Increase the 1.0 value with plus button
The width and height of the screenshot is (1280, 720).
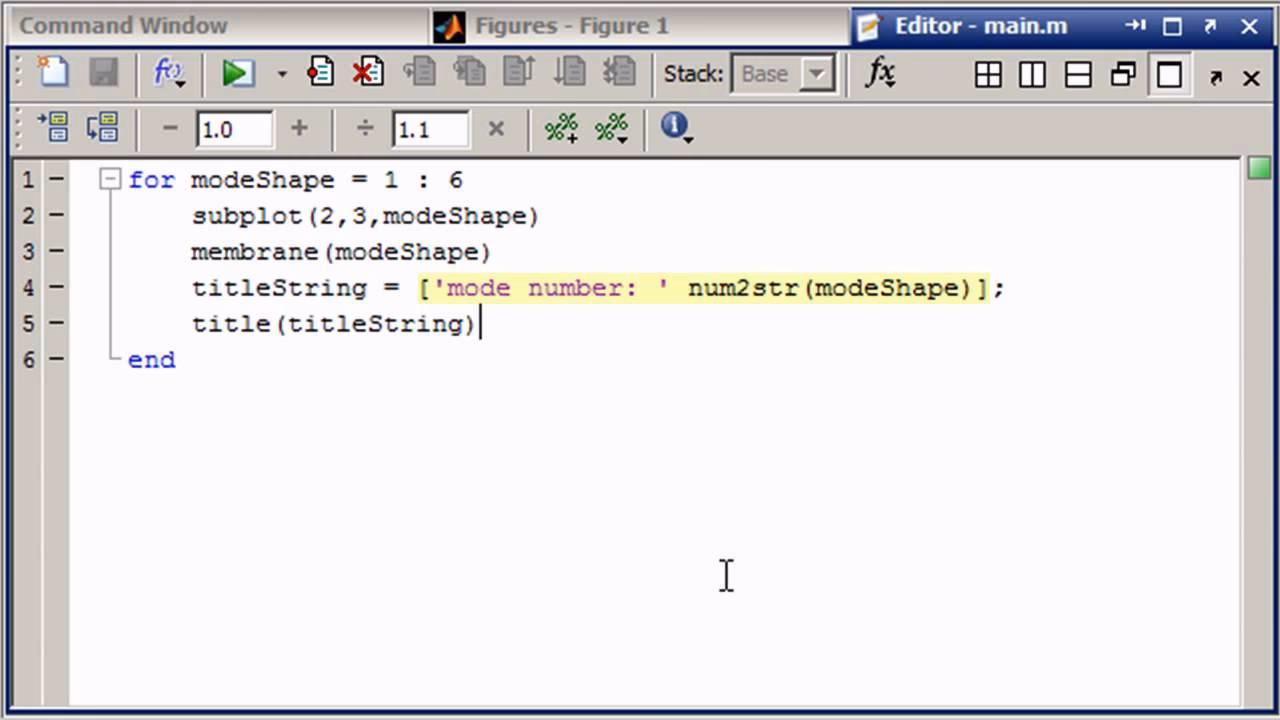click(x=298, y=128)
